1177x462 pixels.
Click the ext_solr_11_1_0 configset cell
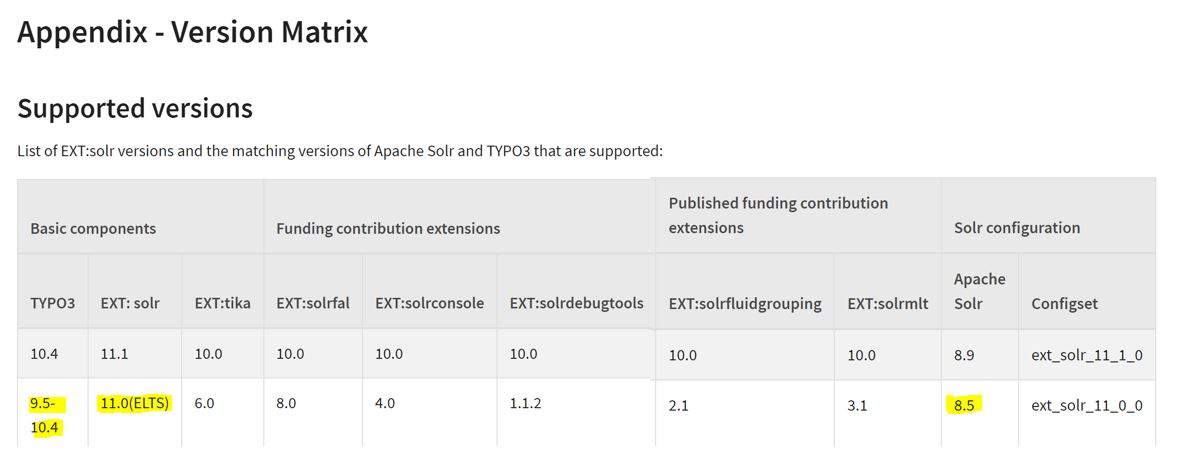[1086, 355]
